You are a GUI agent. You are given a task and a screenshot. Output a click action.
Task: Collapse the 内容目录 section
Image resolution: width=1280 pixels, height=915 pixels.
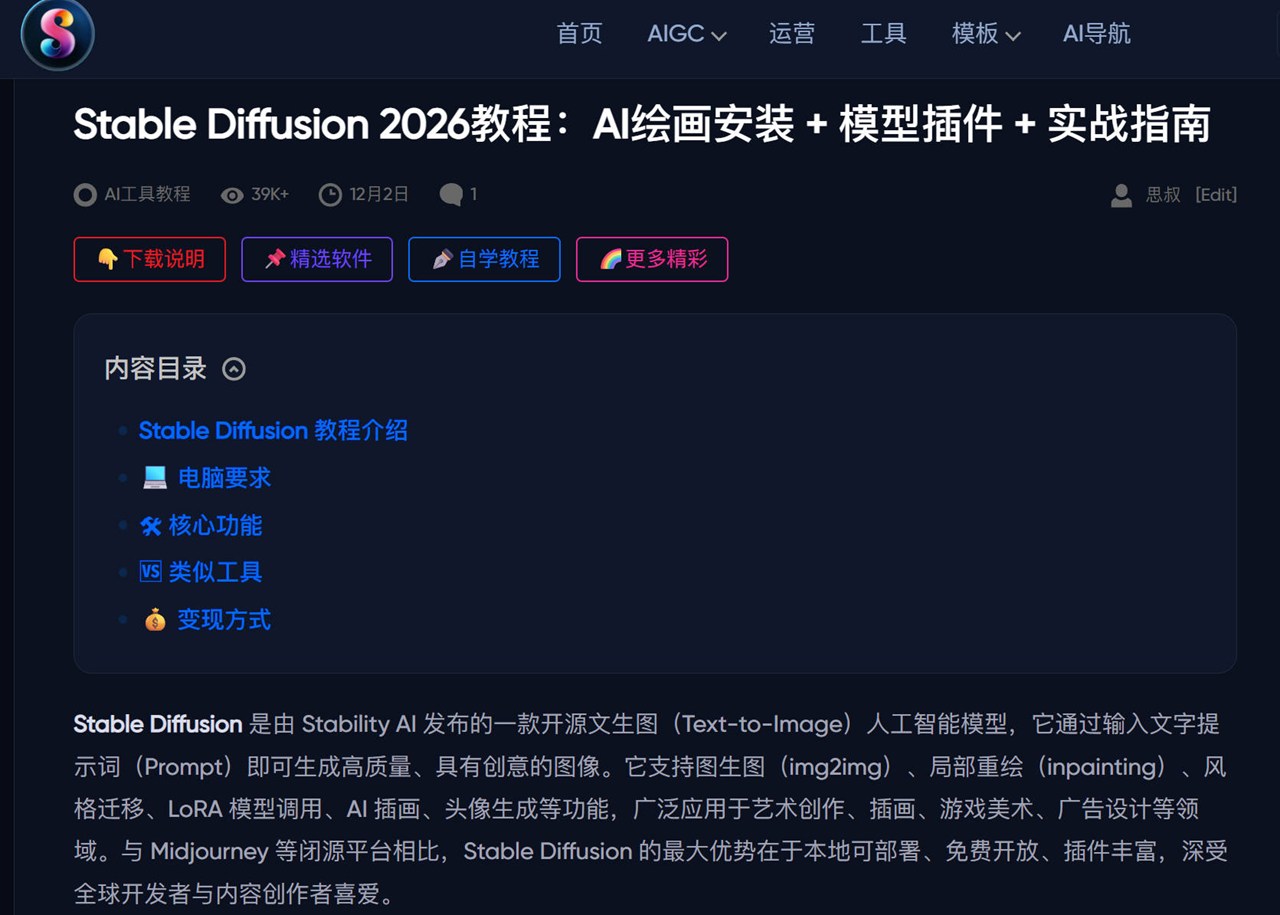point(234,368)
